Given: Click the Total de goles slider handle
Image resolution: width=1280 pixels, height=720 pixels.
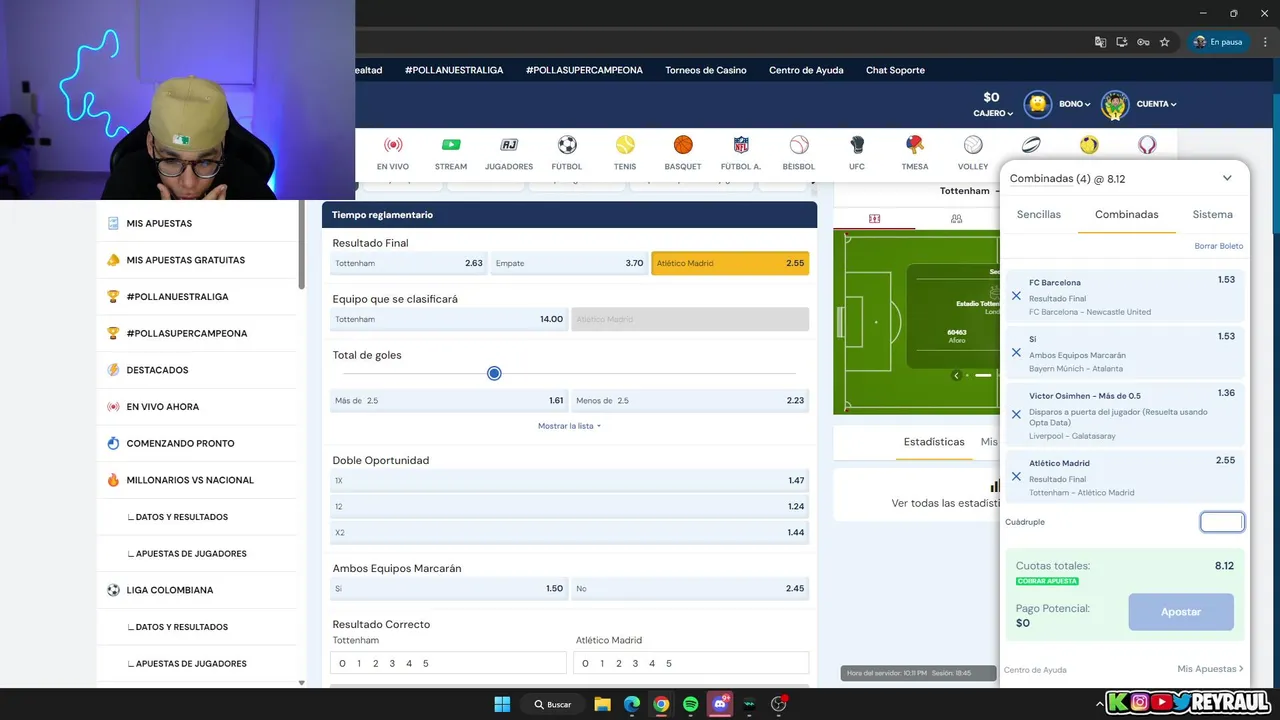Looking at the screenshot, I should pyautogui.click(x=494, y=373).
